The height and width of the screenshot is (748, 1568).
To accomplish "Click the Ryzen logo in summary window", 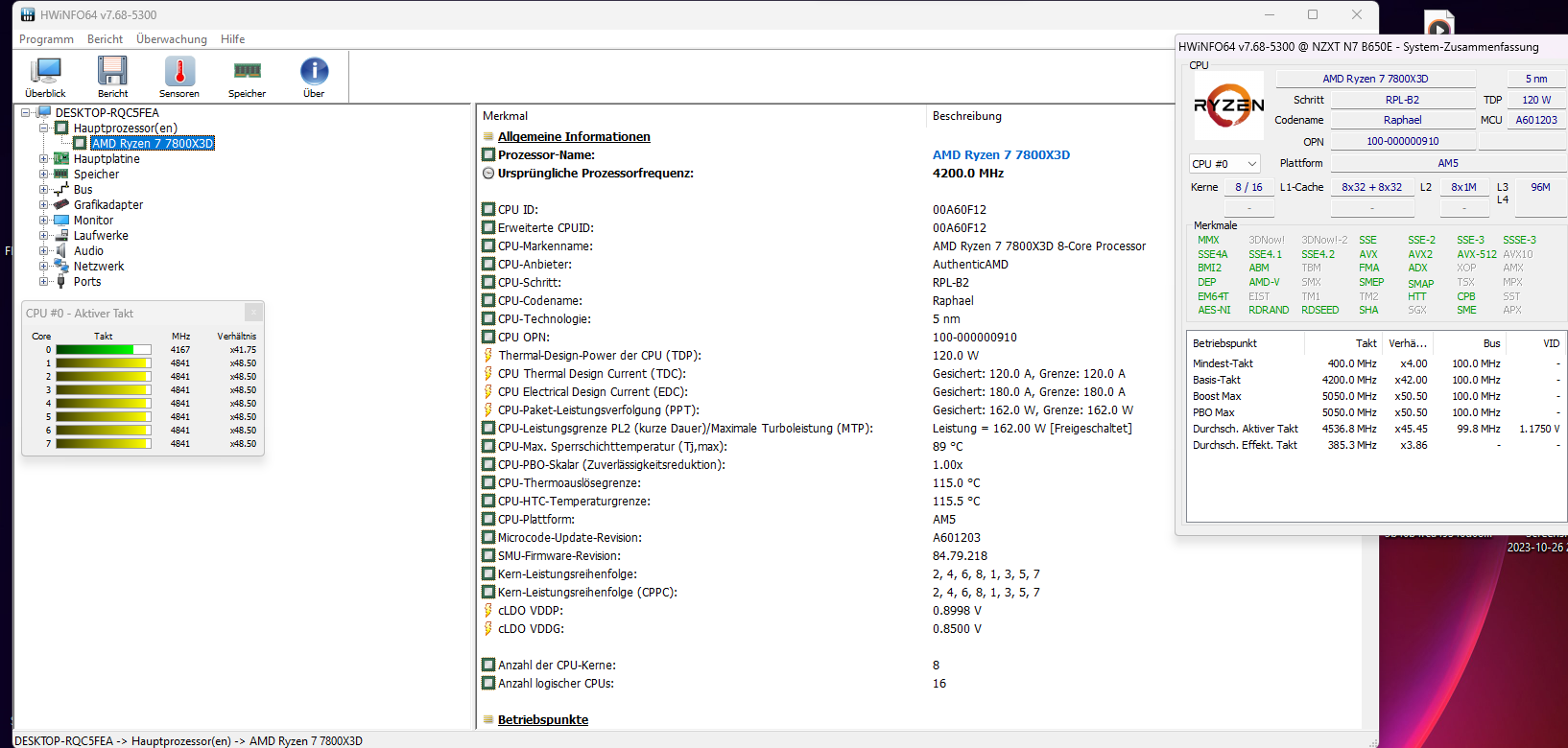I will [x=1229, y=105].
